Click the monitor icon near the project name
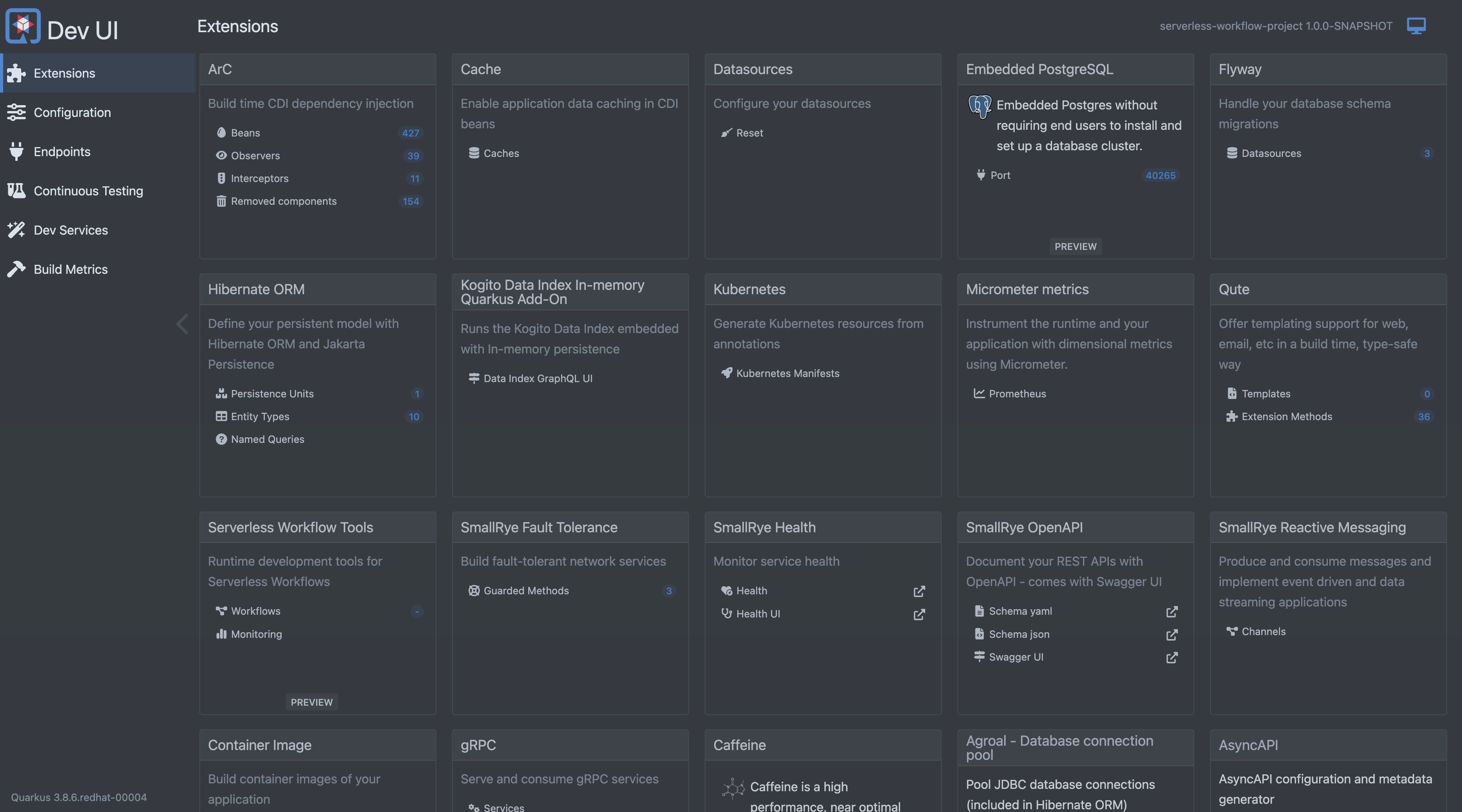Screen dimensions: 1462x812 pyautogui.click(x=1416, y=25)
